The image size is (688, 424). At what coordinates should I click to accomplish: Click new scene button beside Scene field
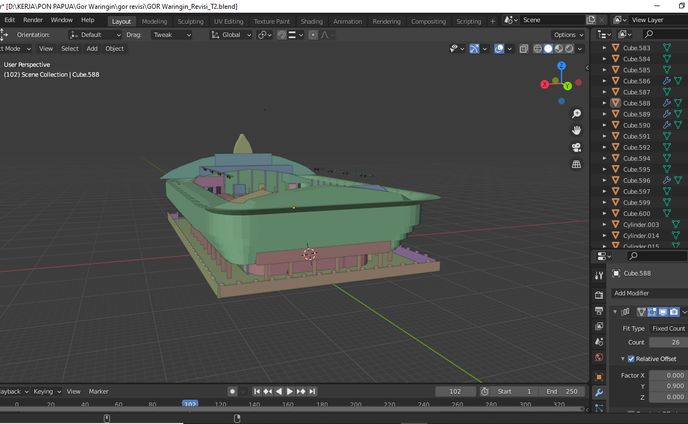[591, 20]
